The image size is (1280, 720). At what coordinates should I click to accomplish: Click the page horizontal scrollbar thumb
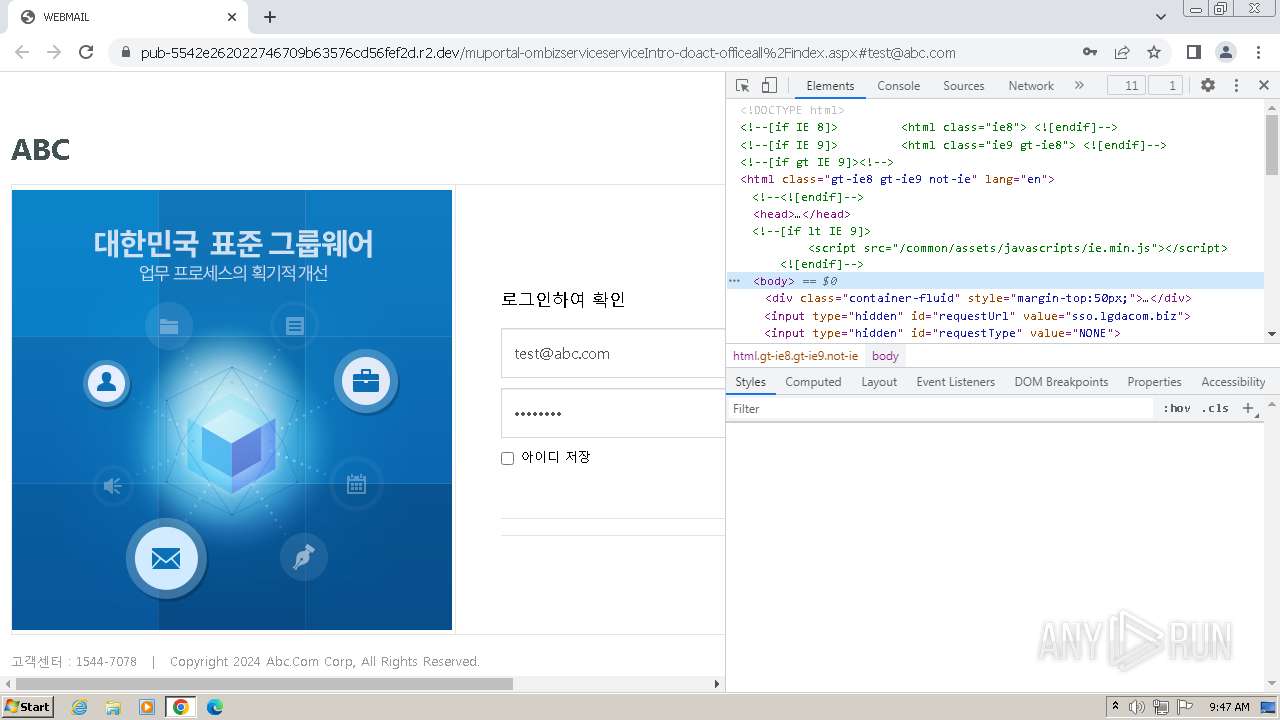262,684
